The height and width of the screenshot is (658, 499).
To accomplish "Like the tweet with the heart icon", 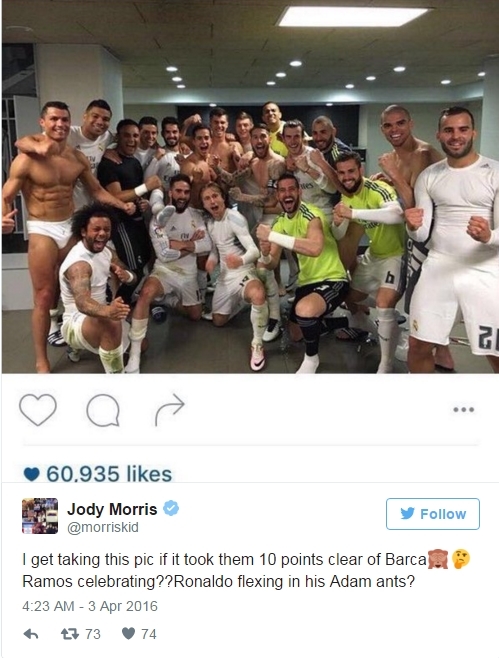I will 128,633.
